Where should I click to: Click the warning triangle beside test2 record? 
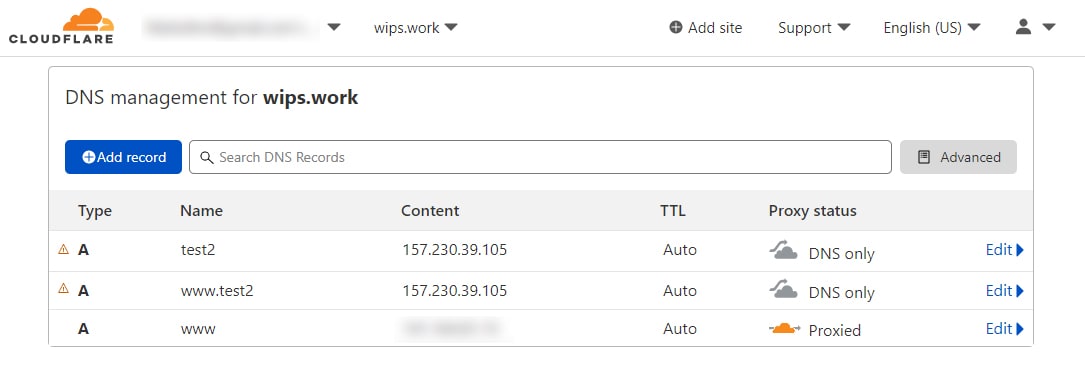pyautogui.click(x=64, y=250)
